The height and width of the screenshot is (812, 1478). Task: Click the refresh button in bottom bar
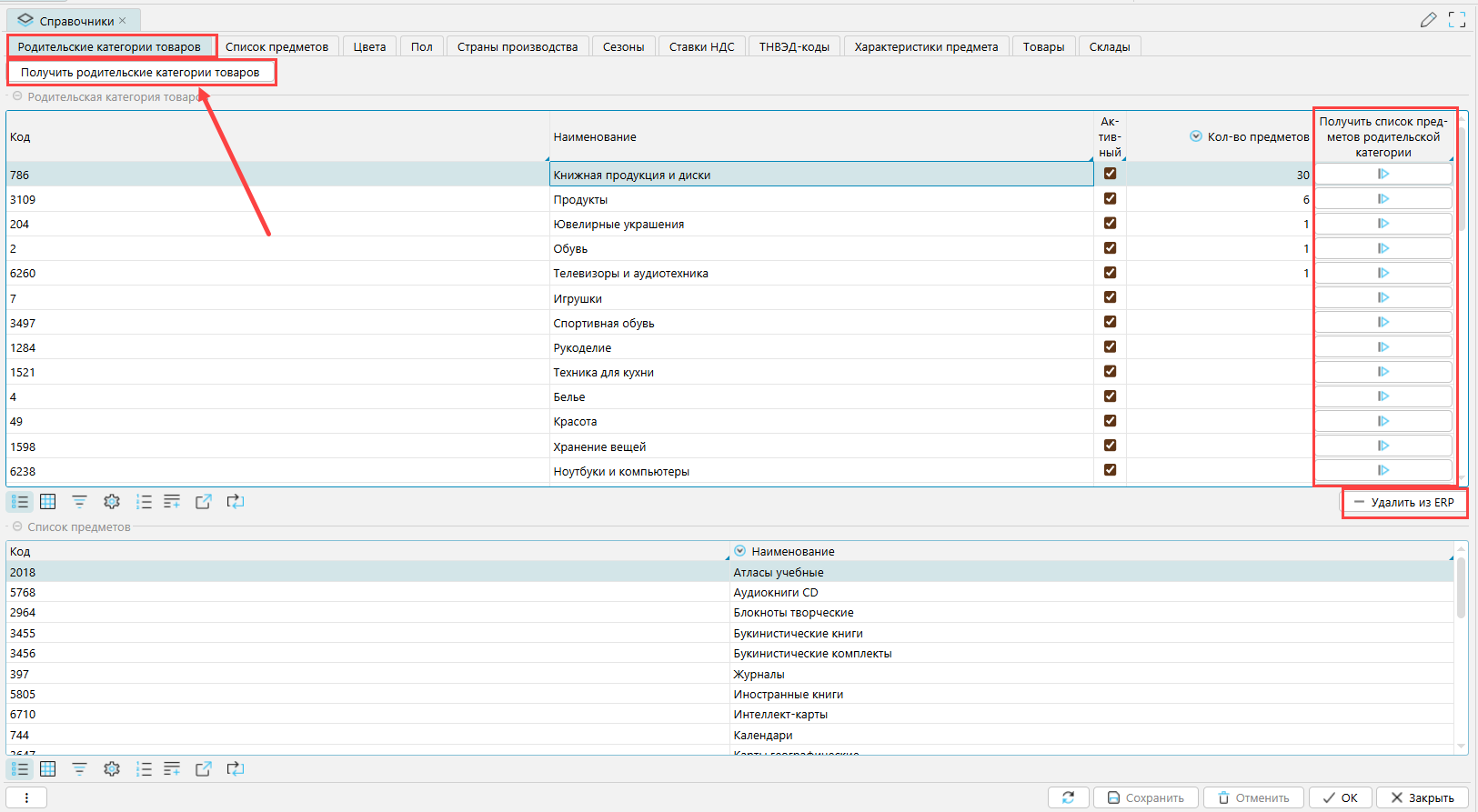click(x=1068, y=797)
